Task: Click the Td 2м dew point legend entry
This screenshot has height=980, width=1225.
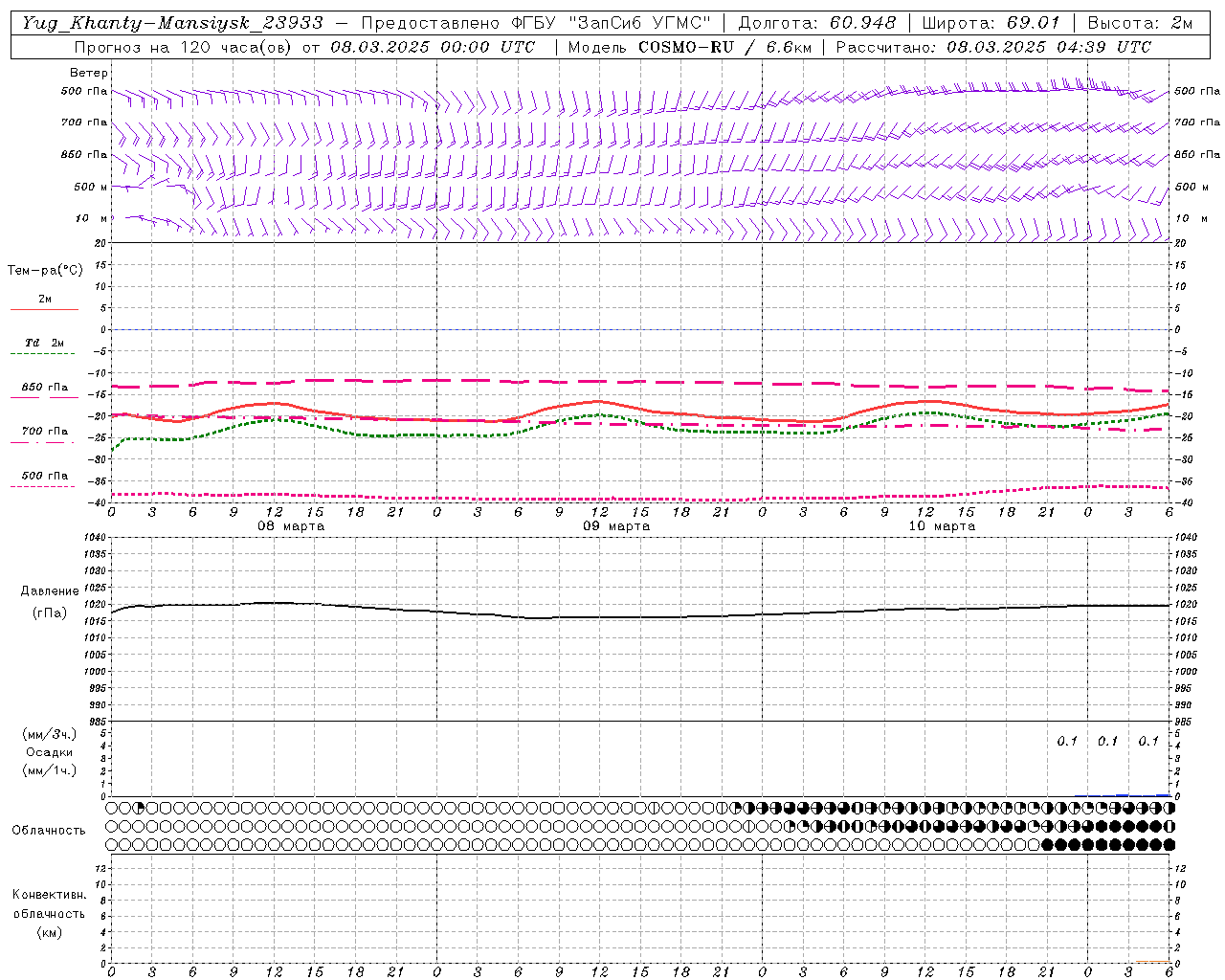Action: click(45, 343)
